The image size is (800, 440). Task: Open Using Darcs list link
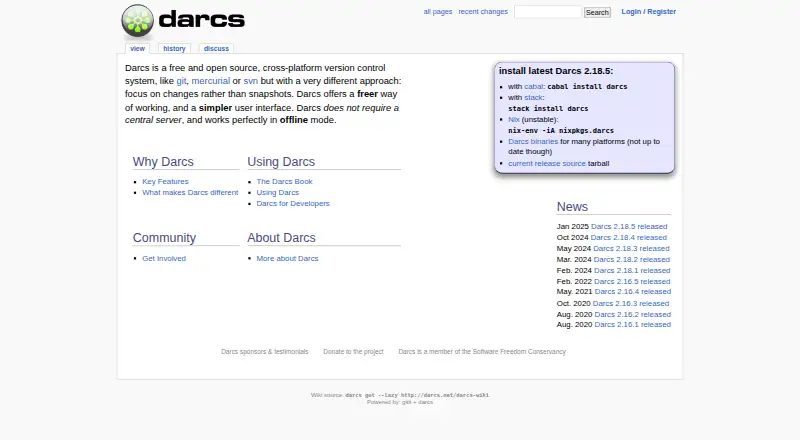click(x=278, y=192)
